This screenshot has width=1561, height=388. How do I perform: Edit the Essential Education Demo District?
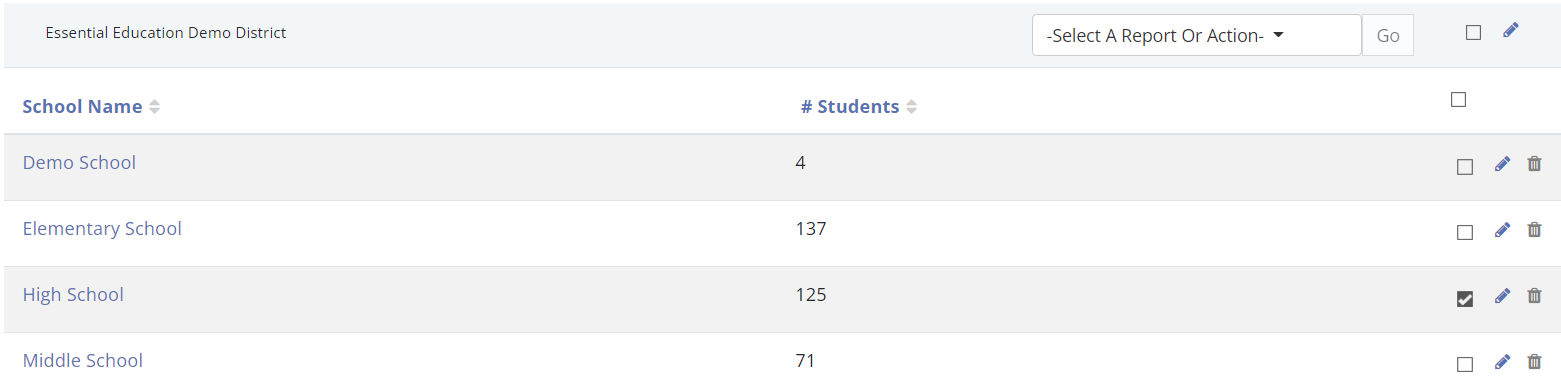[x=1510, y=31]
